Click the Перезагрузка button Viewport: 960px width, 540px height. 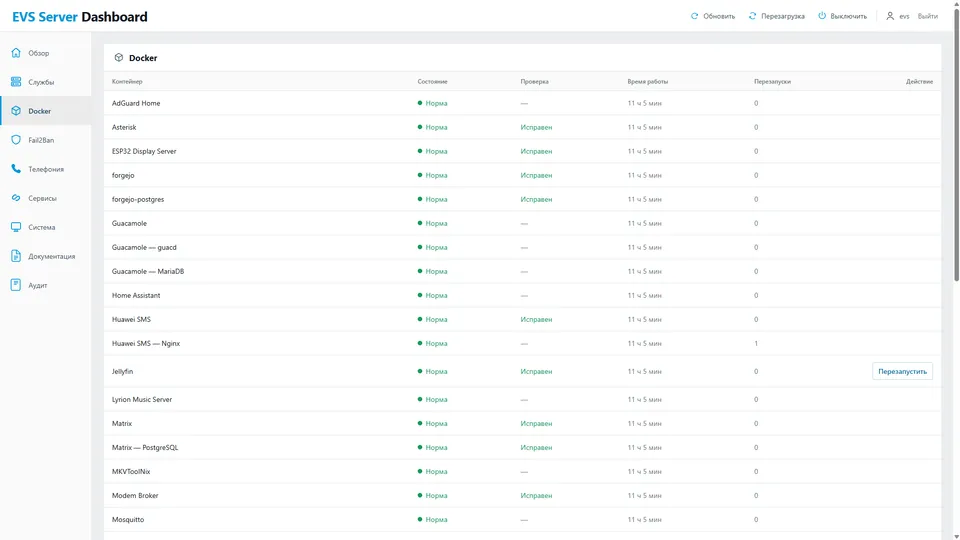tap(776, 16)
